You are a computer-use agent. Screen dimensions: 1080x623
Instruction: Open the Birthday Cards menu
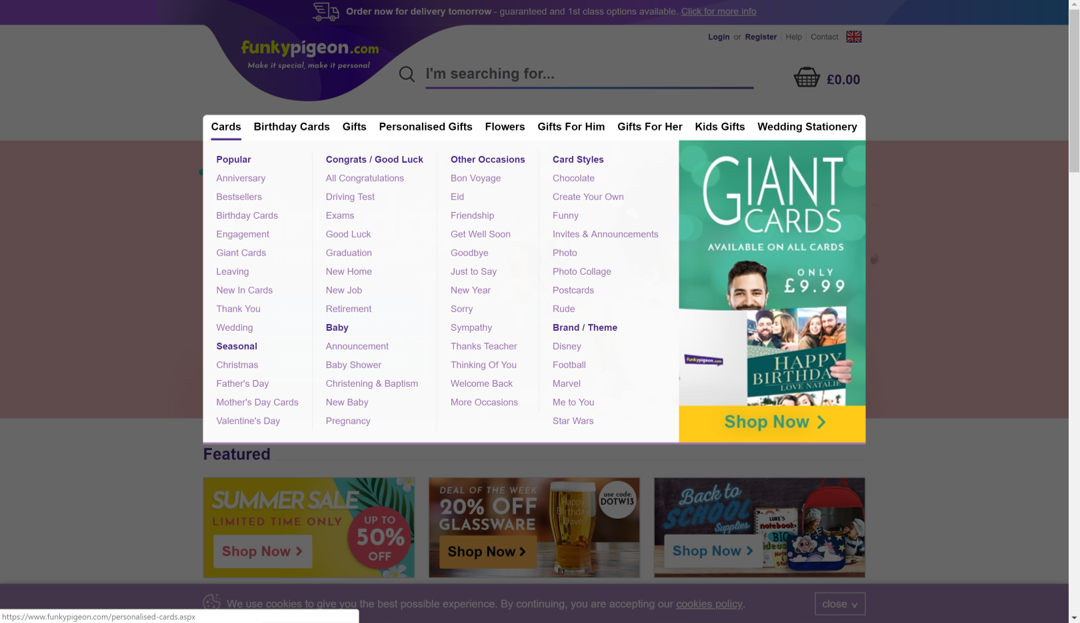(x=291, y=127)
